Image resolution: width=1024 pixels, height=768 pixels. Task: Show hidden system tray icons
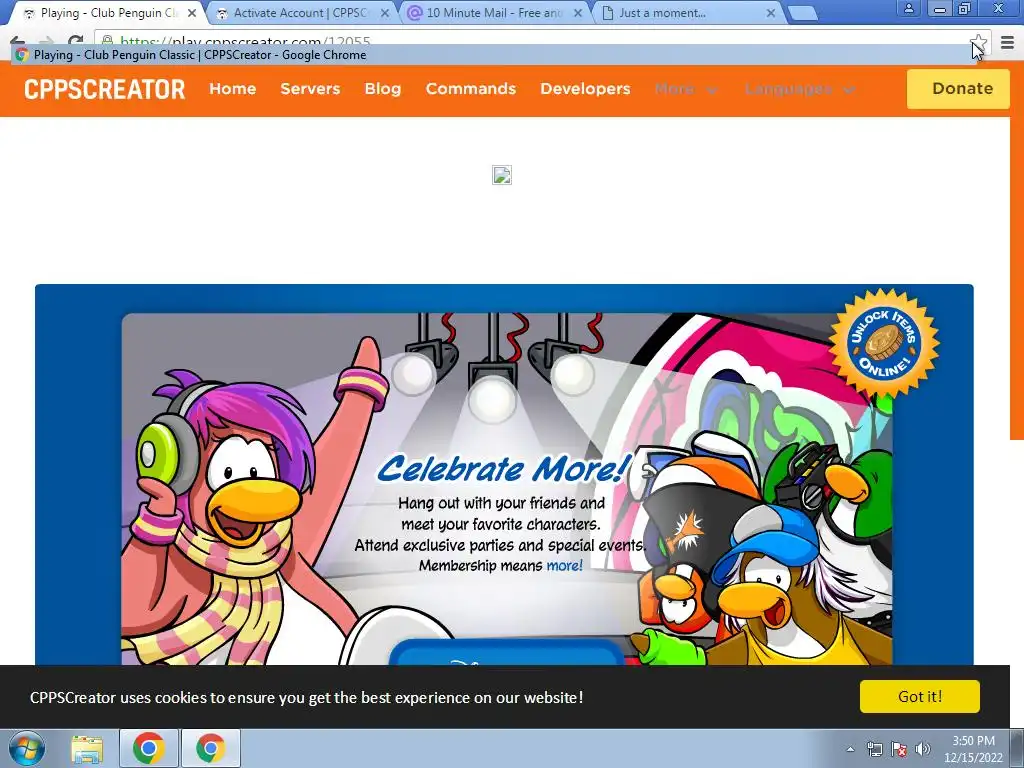[850, 749]
